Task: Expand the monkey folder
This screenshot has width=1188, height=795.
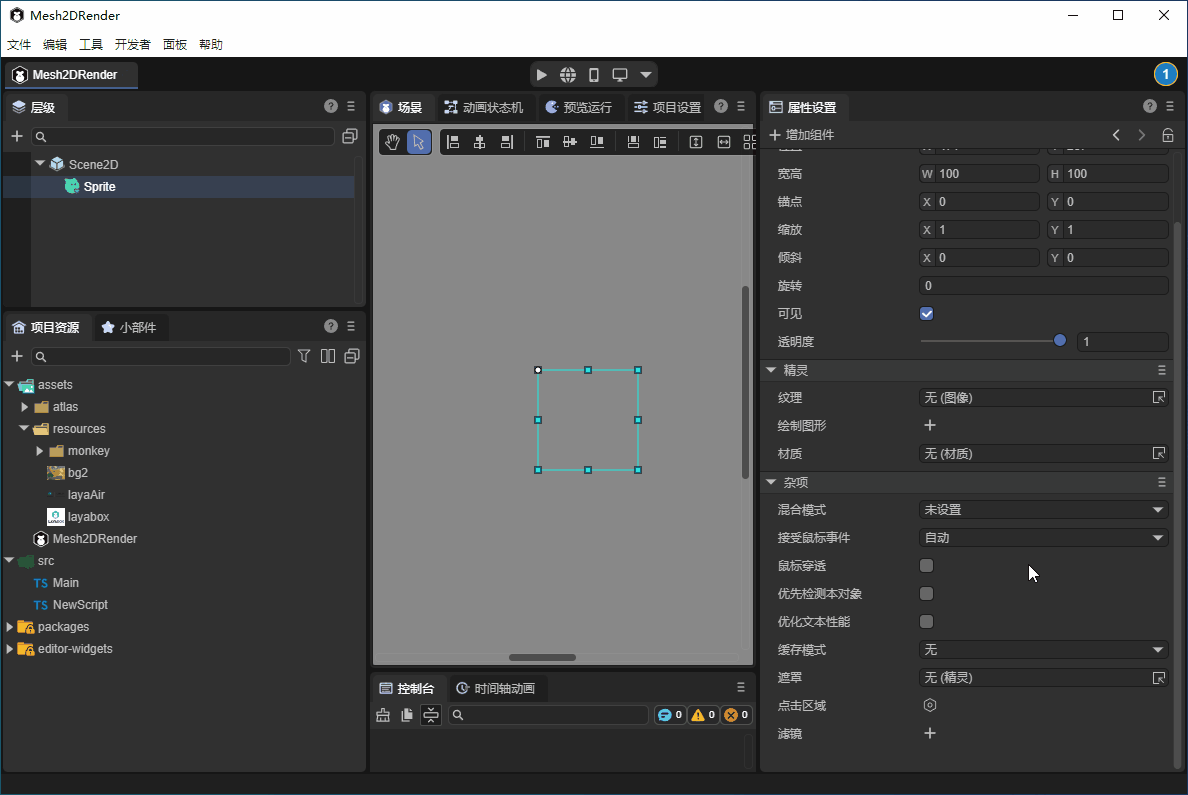Action: [x=40, y=451]
